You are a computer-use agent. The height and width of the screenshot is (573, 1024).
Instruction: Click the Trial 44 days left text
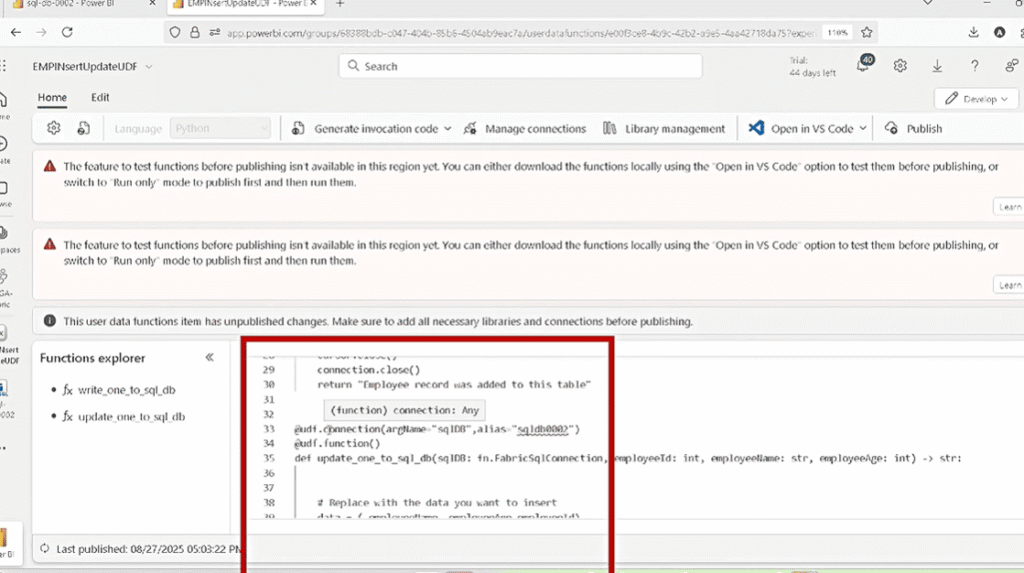point(812,66)
